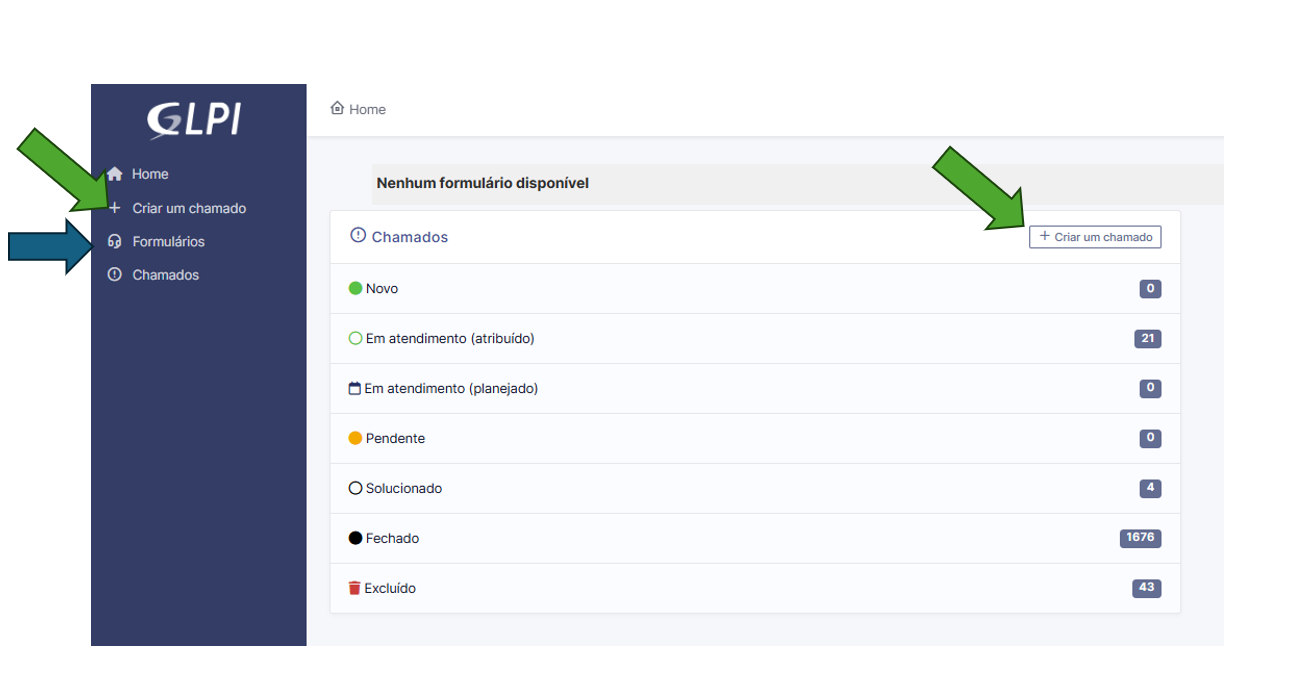Open Formulários in the sidebar menu
The image size is (1295, 681).
(168, 241)
